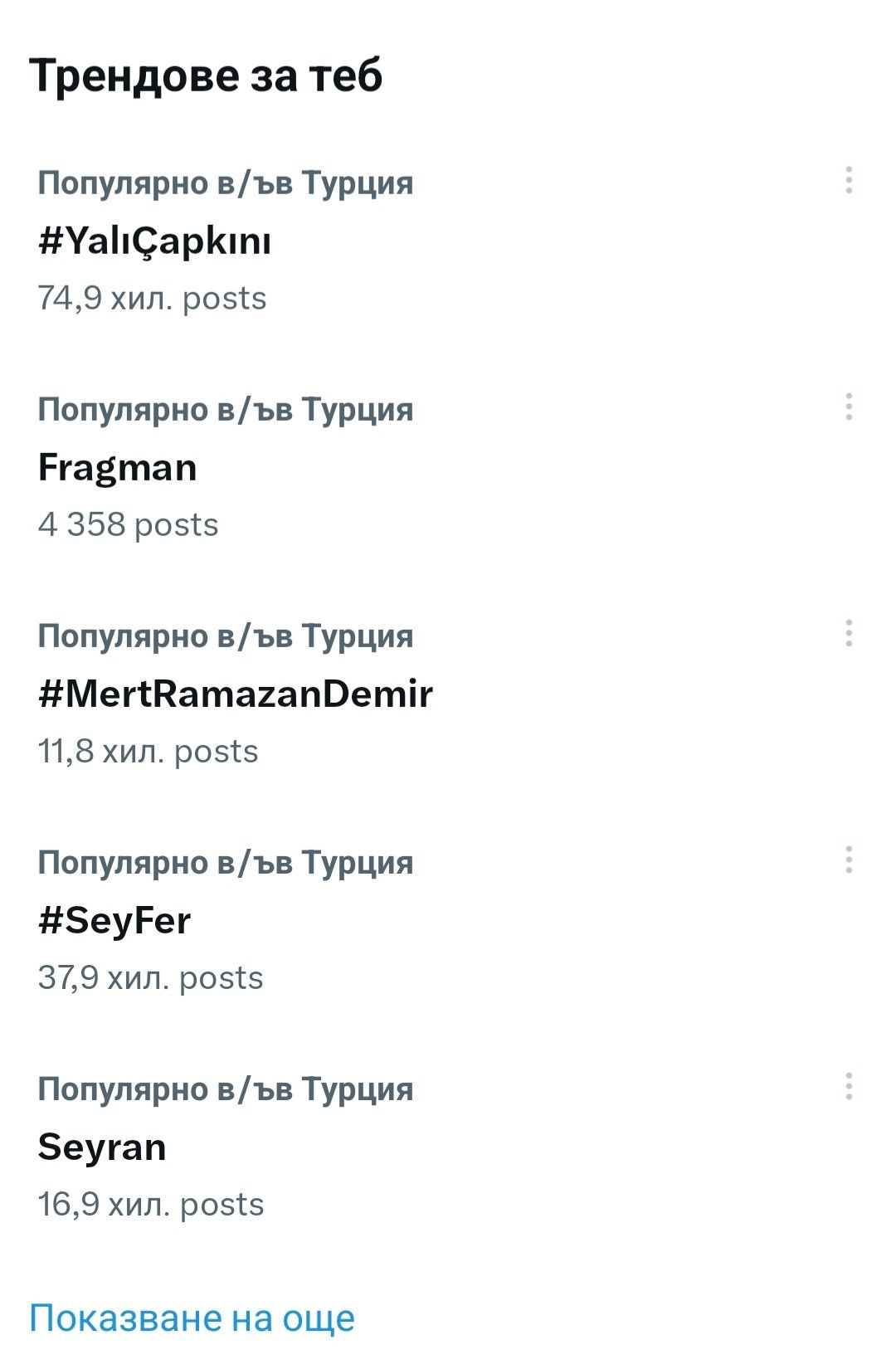The width and height of the screenshot is (896, 1364).
Task: Tap the three-dot menu beside #SeyFer
Action: pos(849,860)
